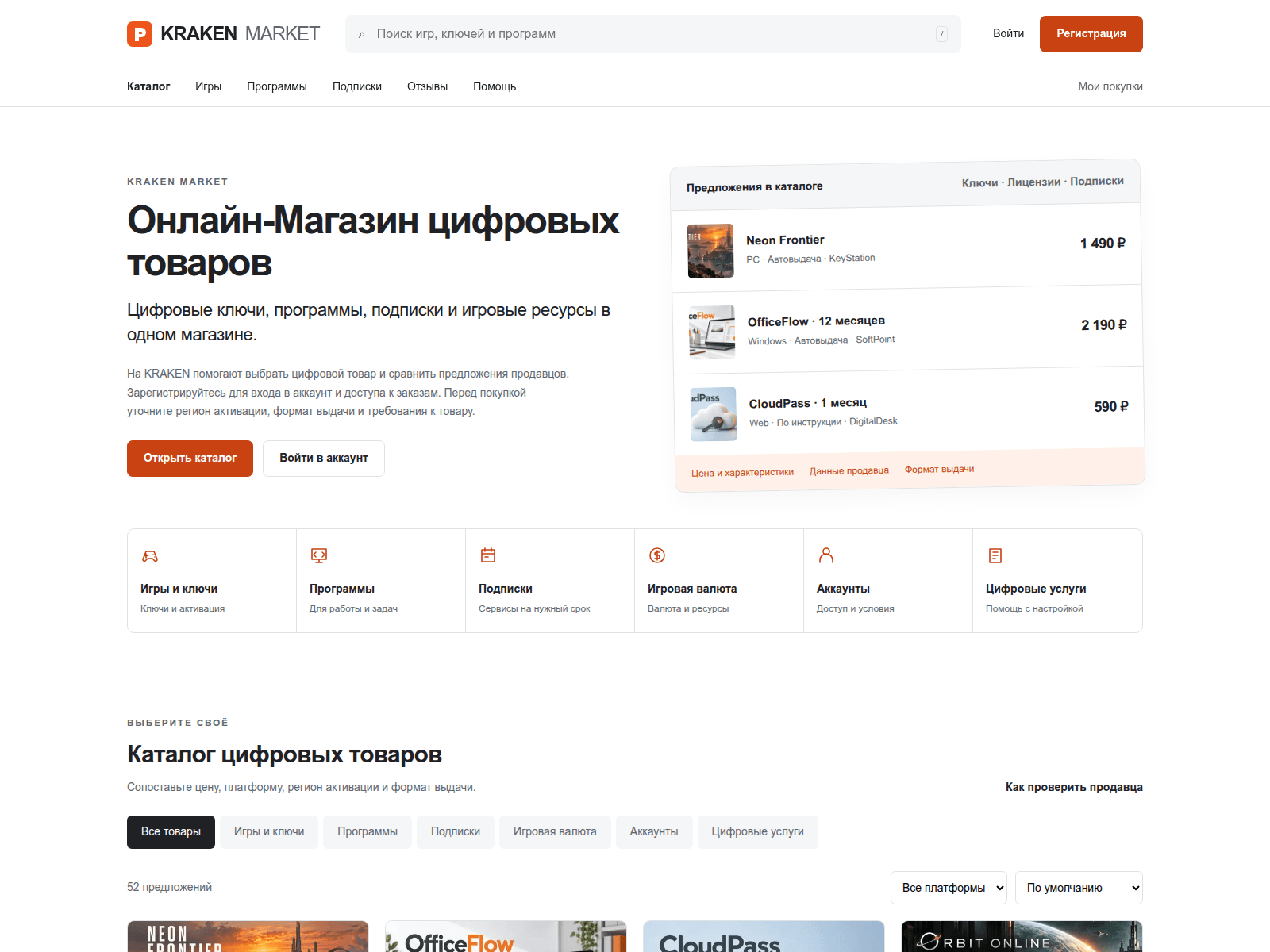1270x952 pixels.
Task: Select the Подписки catalog filter tab
Action: (x=456, y=832)
